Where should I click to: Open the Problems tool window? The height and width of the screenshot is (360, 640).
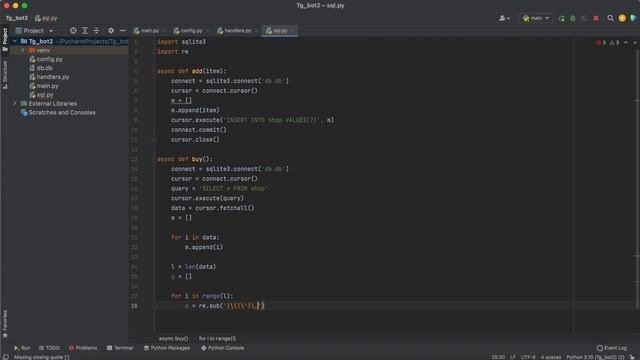(x=83, y=348)
